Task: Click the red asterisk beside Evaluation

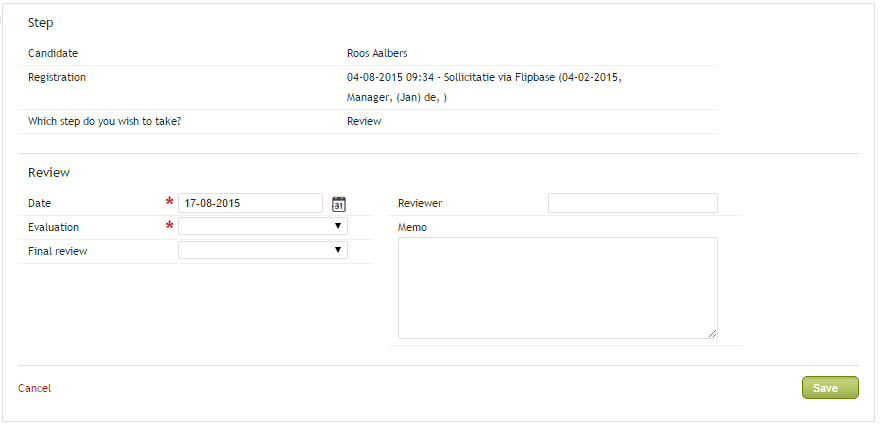Action: point(169,226)
